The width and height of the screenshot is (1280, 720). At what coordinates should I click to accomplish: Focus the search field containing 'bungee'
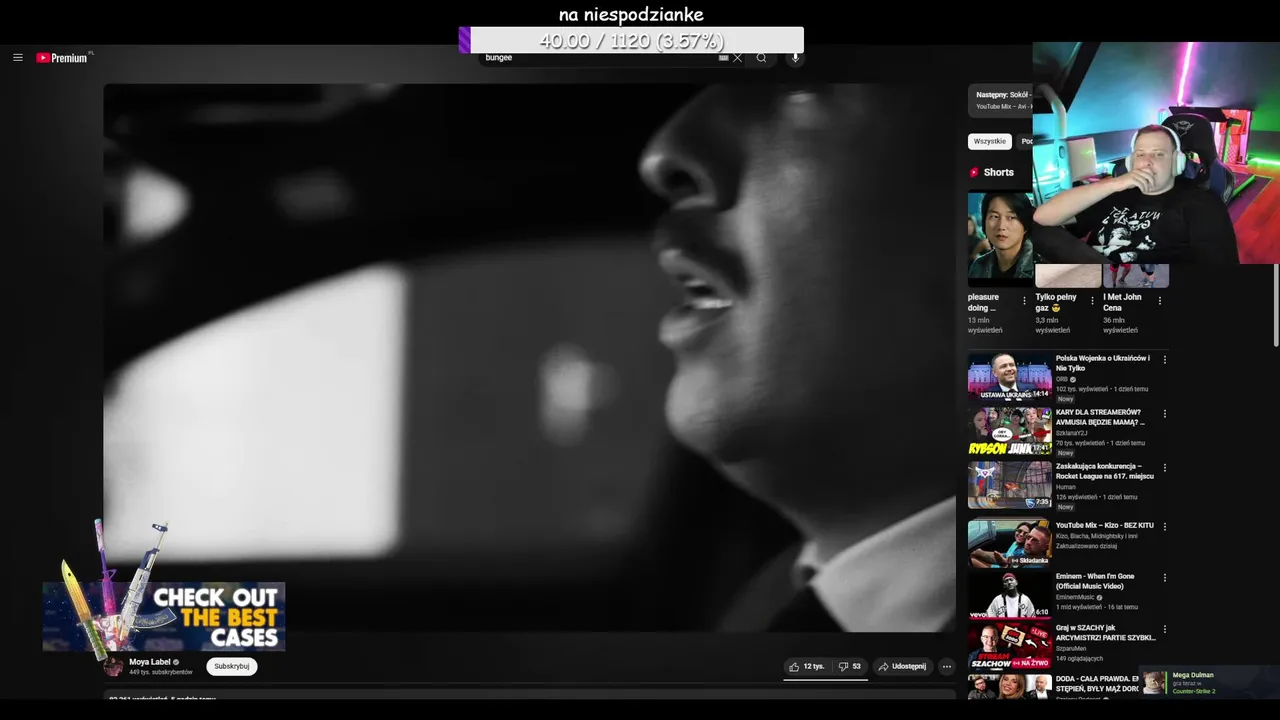[x=598, y=58]
